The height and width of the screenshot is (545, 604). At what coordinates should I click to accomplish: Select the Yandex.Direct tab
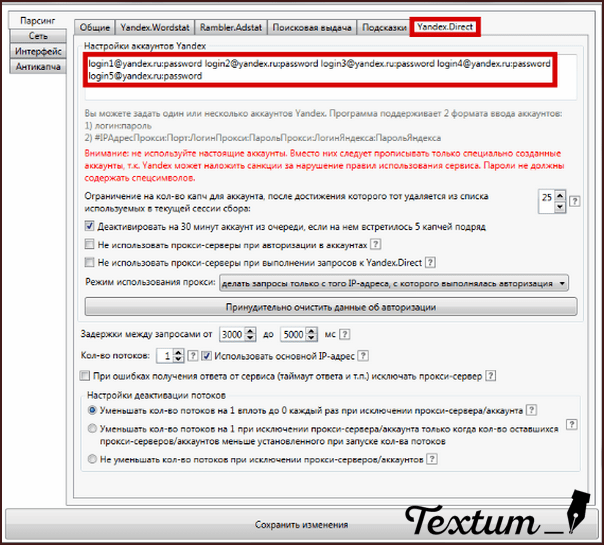pos(445,27)
